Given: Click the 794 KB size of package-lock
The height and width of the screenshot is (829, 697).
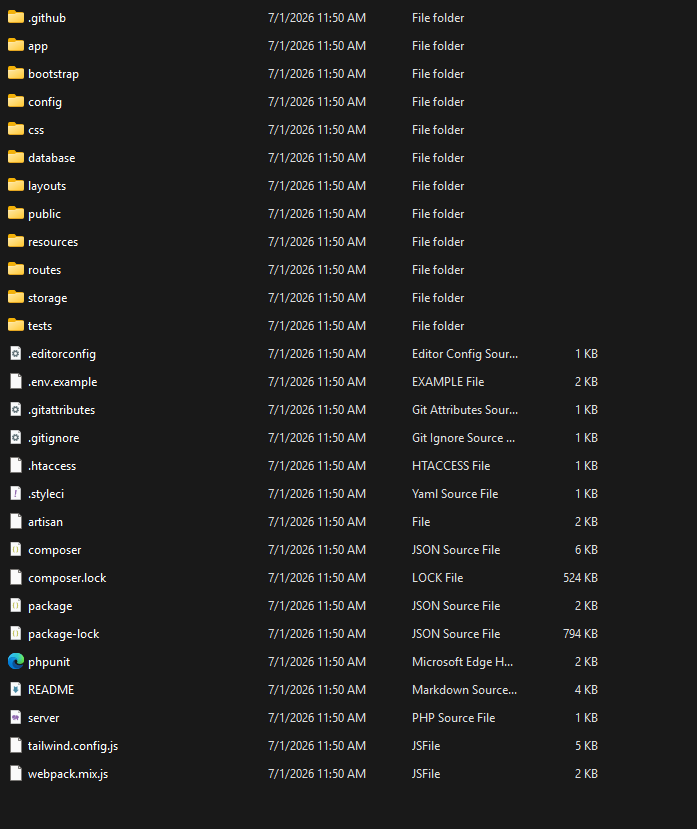Looking at the screenshot, I should coord(580,633).
